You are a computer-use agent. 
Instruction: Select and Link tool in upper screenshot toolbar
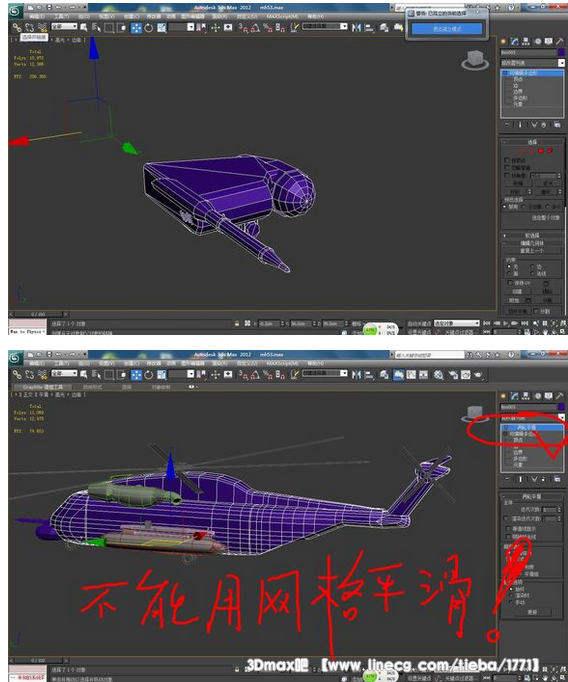17,27
